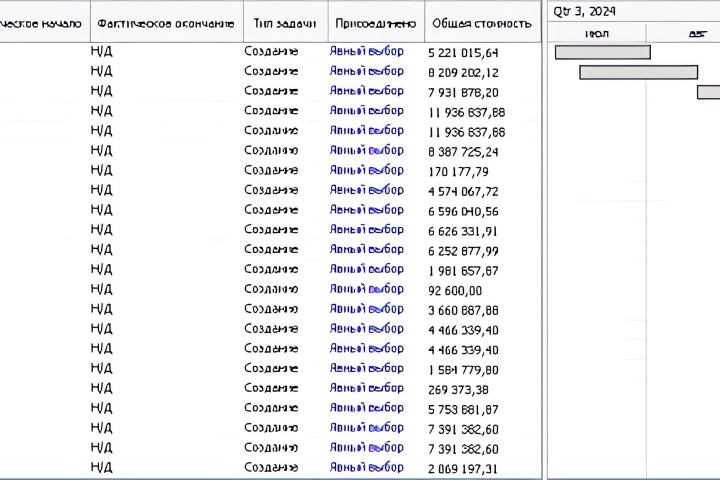Image resolution: width=720 pixels, height=480 pixels.
Task: Pick the cost cell 269 373,38
Action: tap(458, 390)
